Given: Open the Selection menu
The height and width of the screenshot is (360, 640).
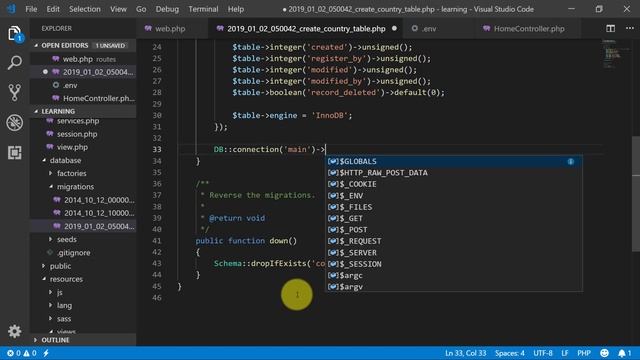Looking at the screenshot, I should coord(84,9).
